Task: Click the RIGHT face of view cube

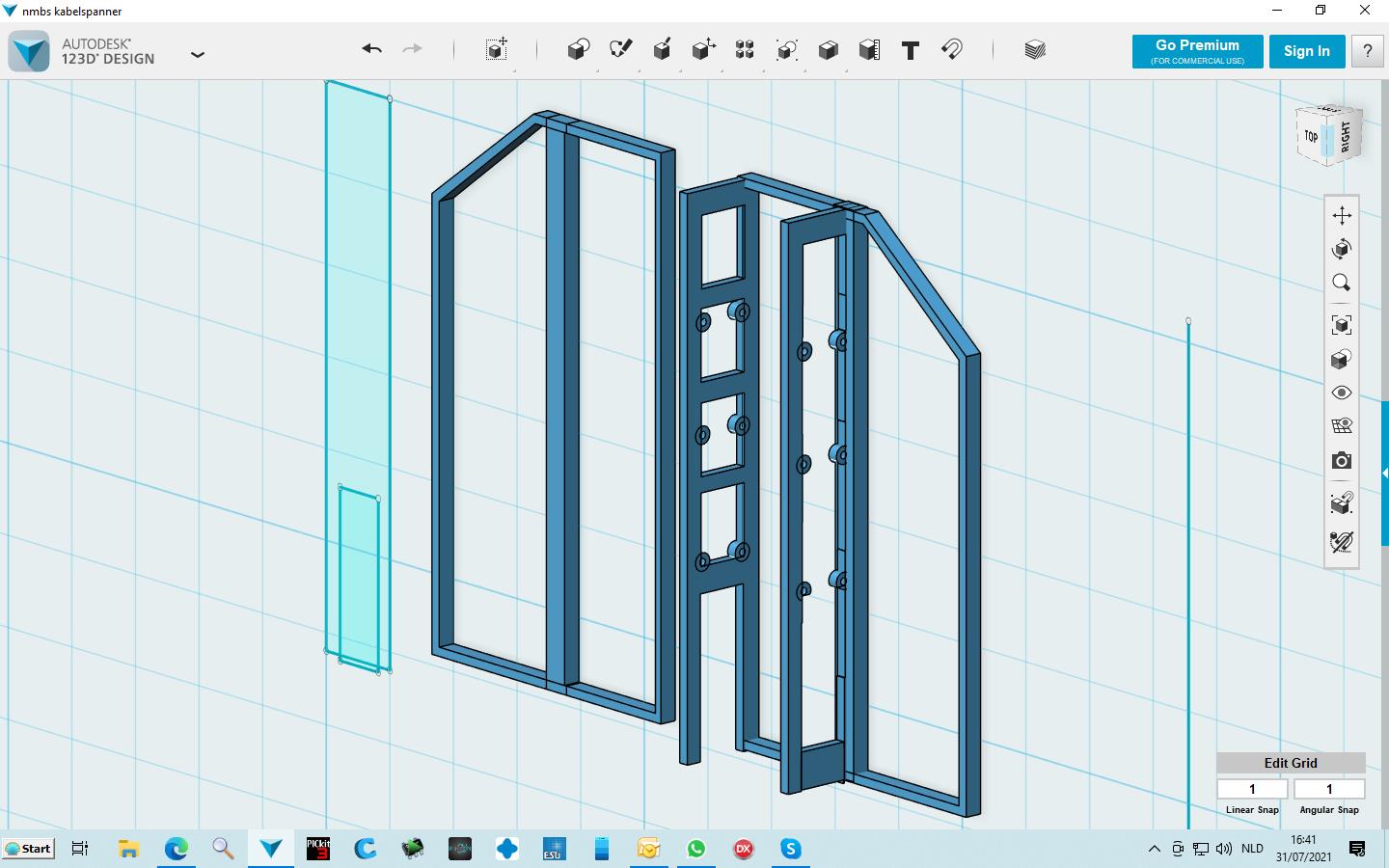Action: (1347, 136)
